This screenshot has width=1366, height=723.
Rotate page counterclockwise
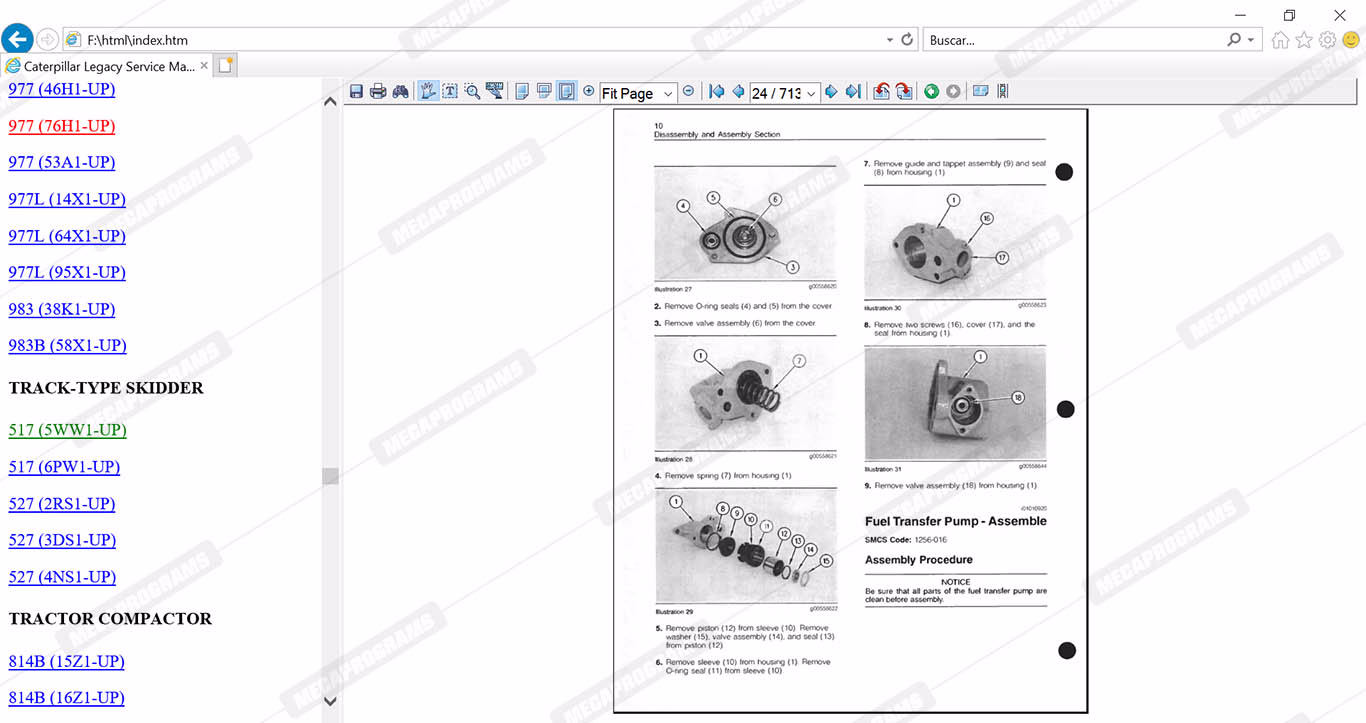(x=881, y=92)
